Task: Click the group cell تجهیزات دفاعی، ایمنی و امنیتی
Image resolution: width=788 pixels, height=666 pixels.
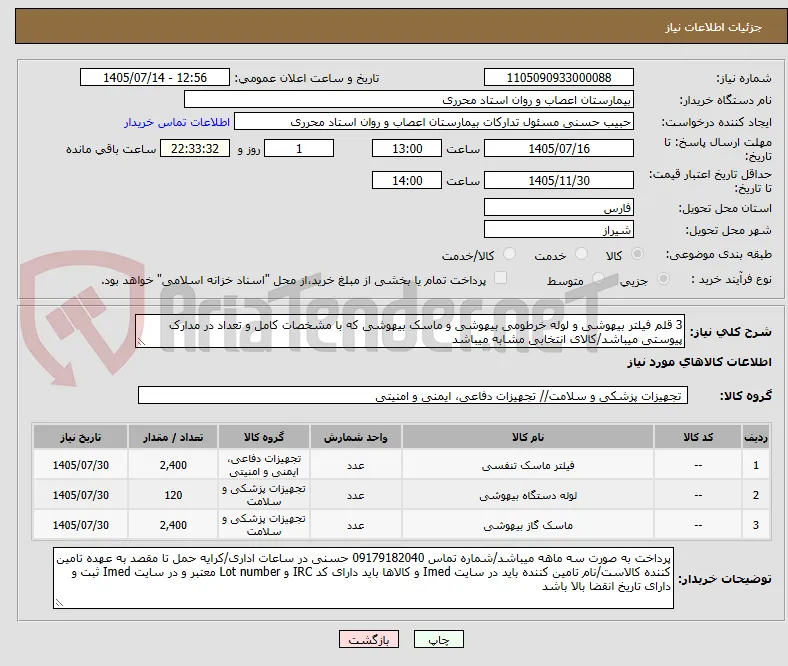Action: pos(264,465)
